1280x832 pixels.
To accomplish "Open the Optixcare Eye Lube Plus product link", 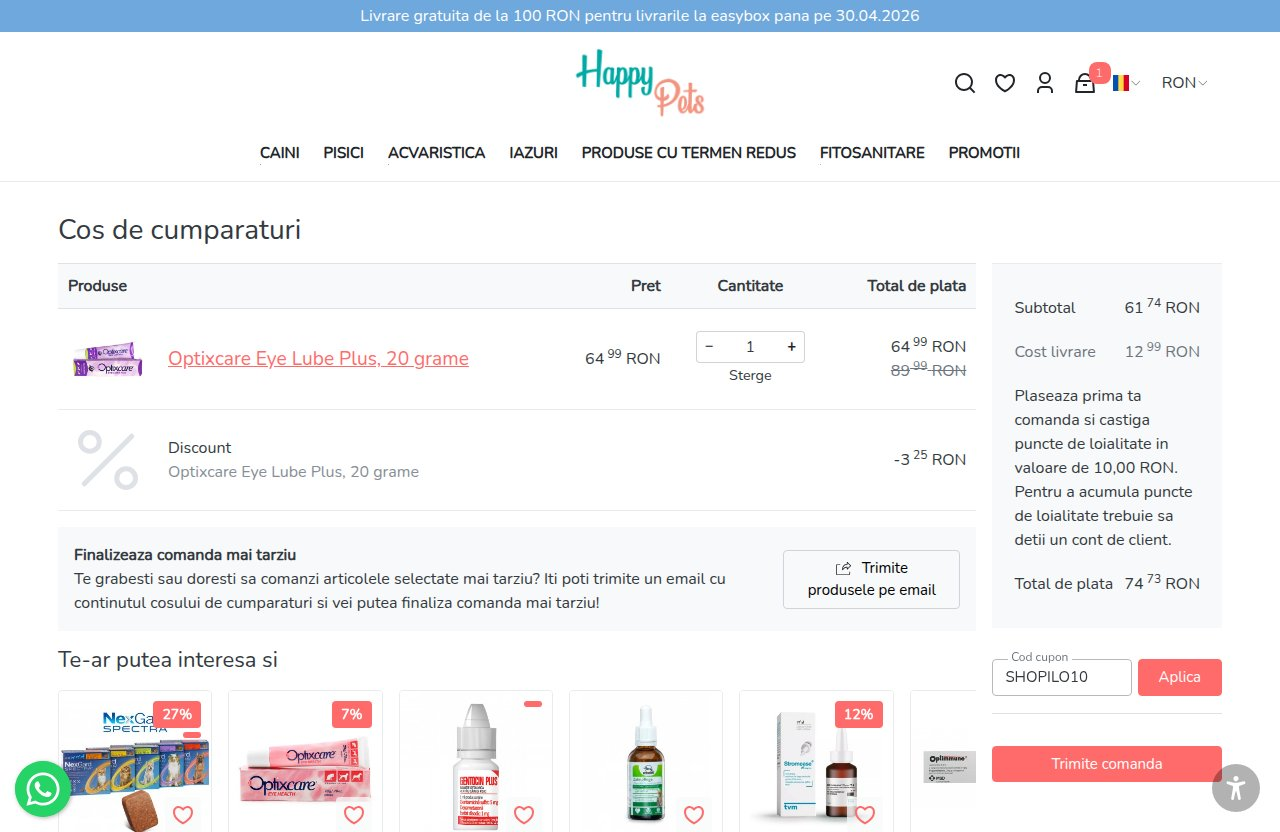I will tap(318, 358).
